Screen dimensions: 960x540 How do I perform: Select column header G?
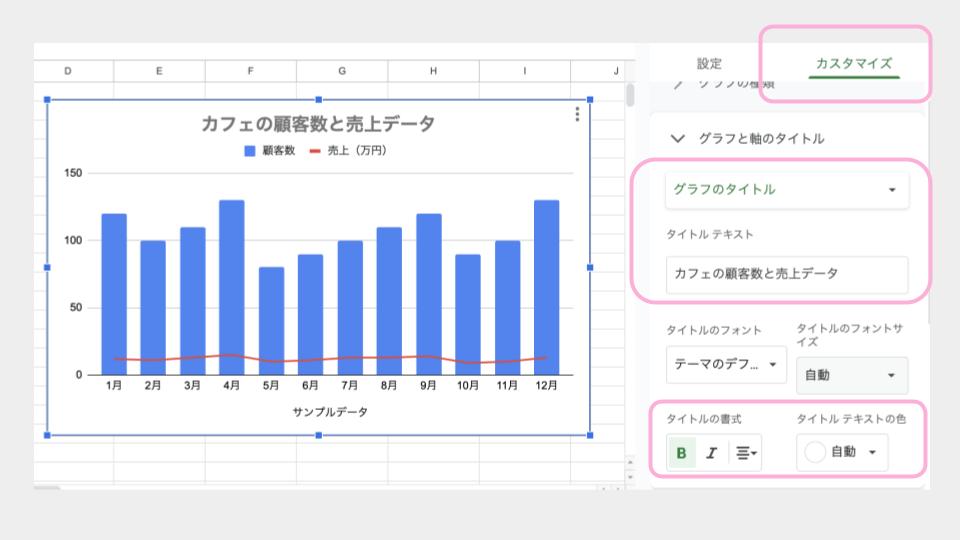tap(342, 71)
